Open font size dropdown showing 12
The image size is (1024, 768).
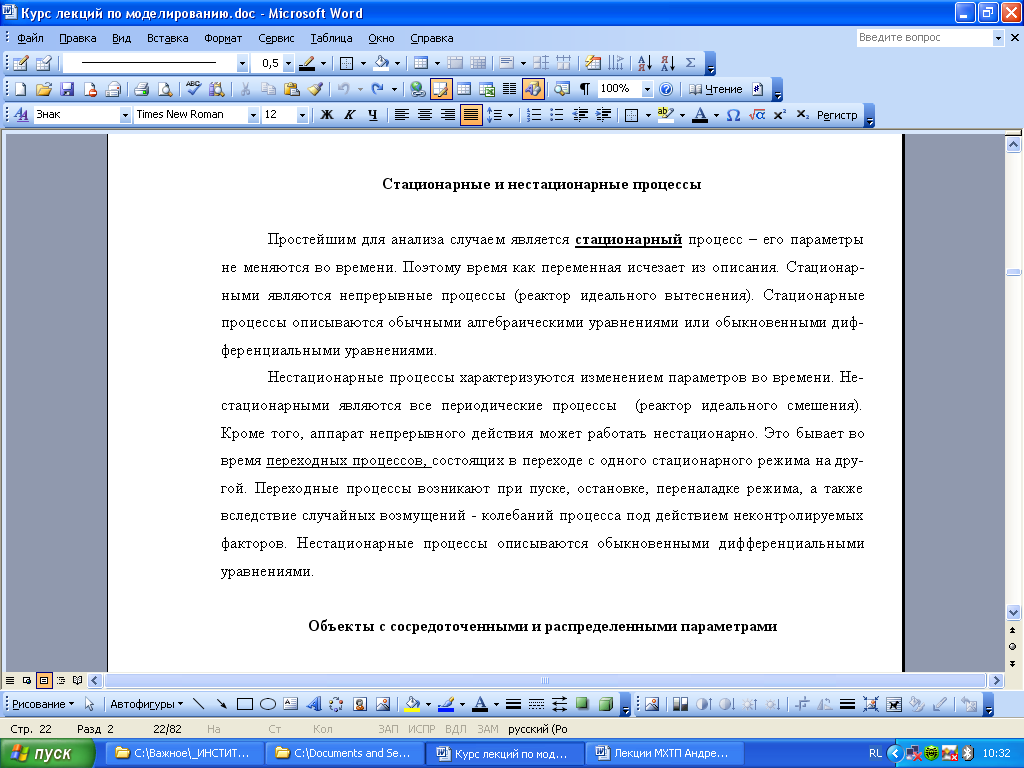pyautogui.click(x=302, y=116)
